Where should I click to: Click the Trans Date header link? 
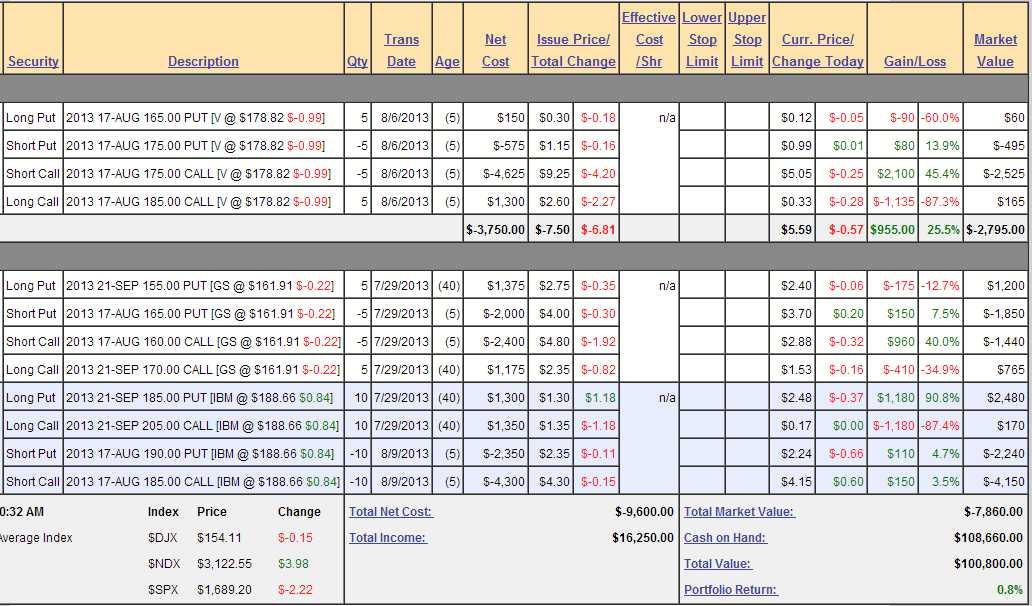(x=401, y=50)
